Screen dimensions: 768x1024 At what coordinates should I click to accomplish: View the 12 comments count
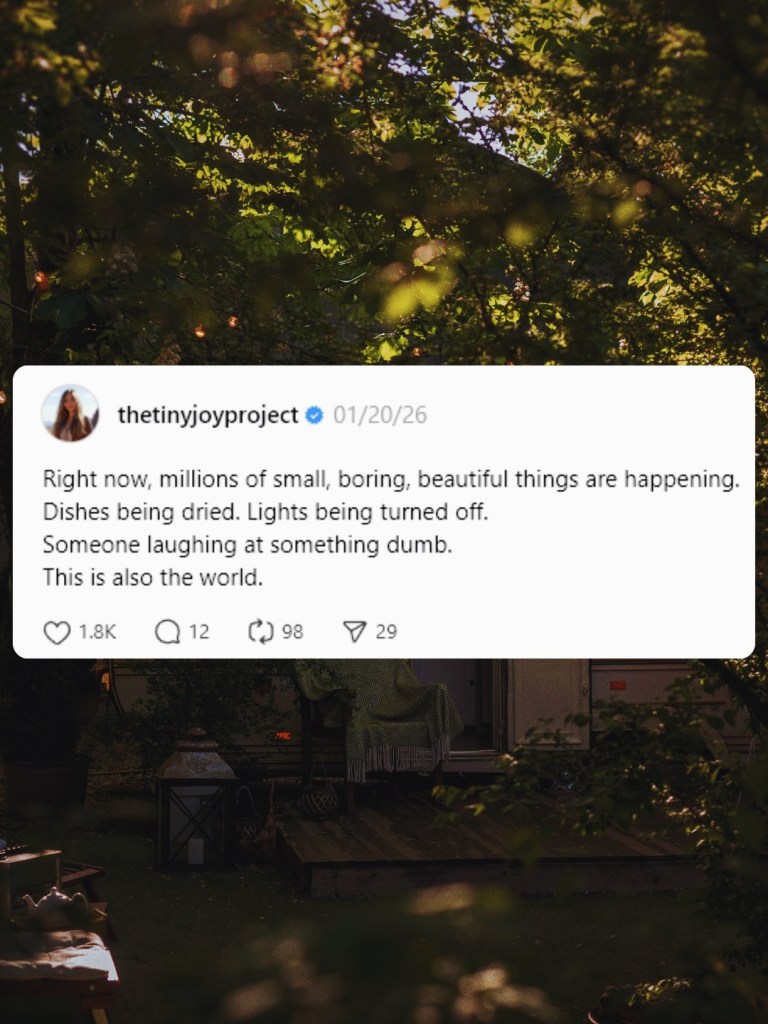coord(199,632)
